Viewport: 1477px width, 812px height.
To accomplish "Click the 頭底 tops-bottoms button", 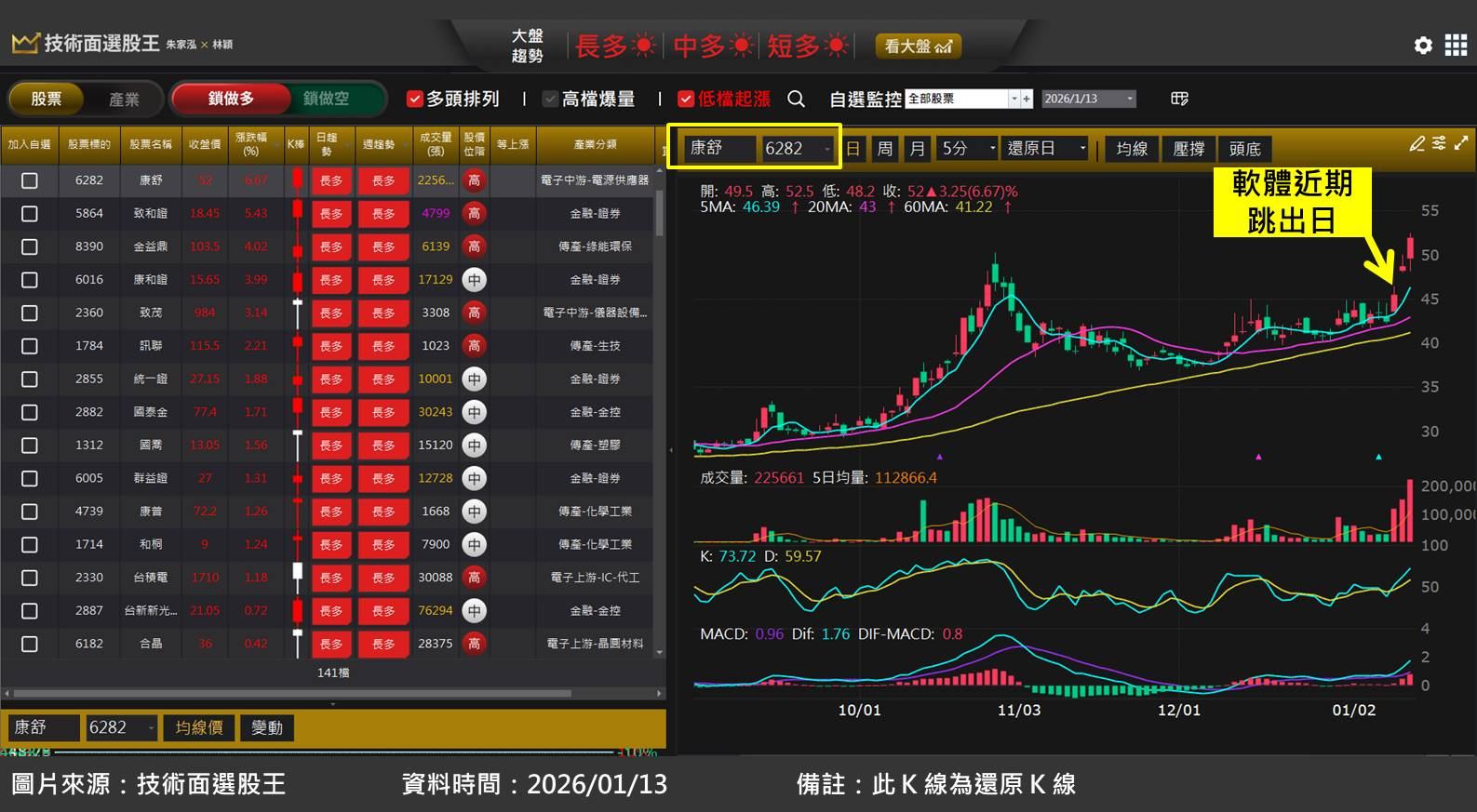I will pos(1244,148).
